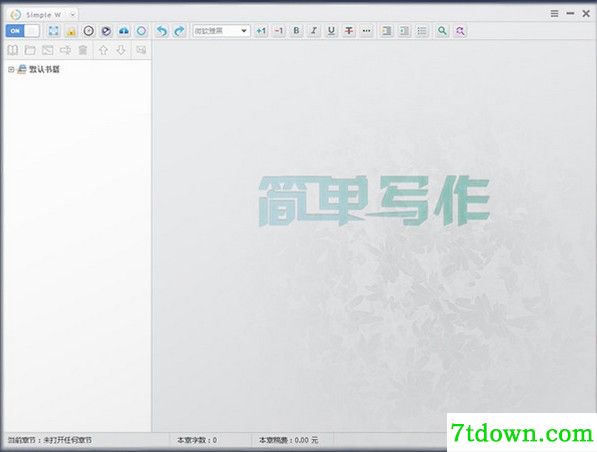Click the last sidebar toolbar icon

141,50
